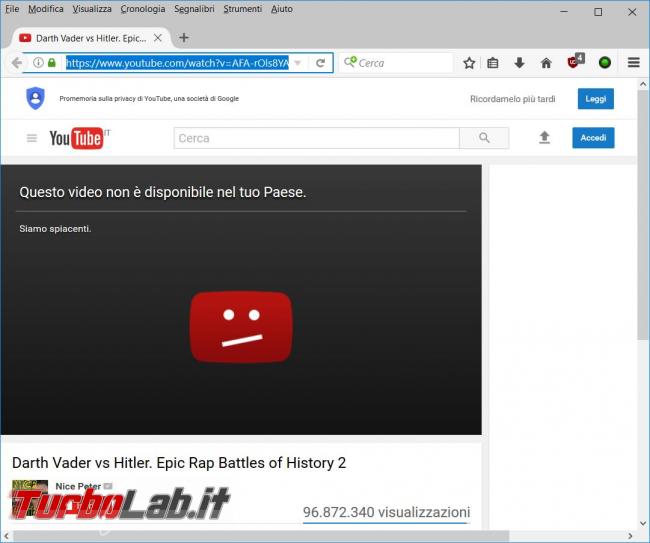Click the search engine magnifier icon
650x543 pixels.
[350, 63]
